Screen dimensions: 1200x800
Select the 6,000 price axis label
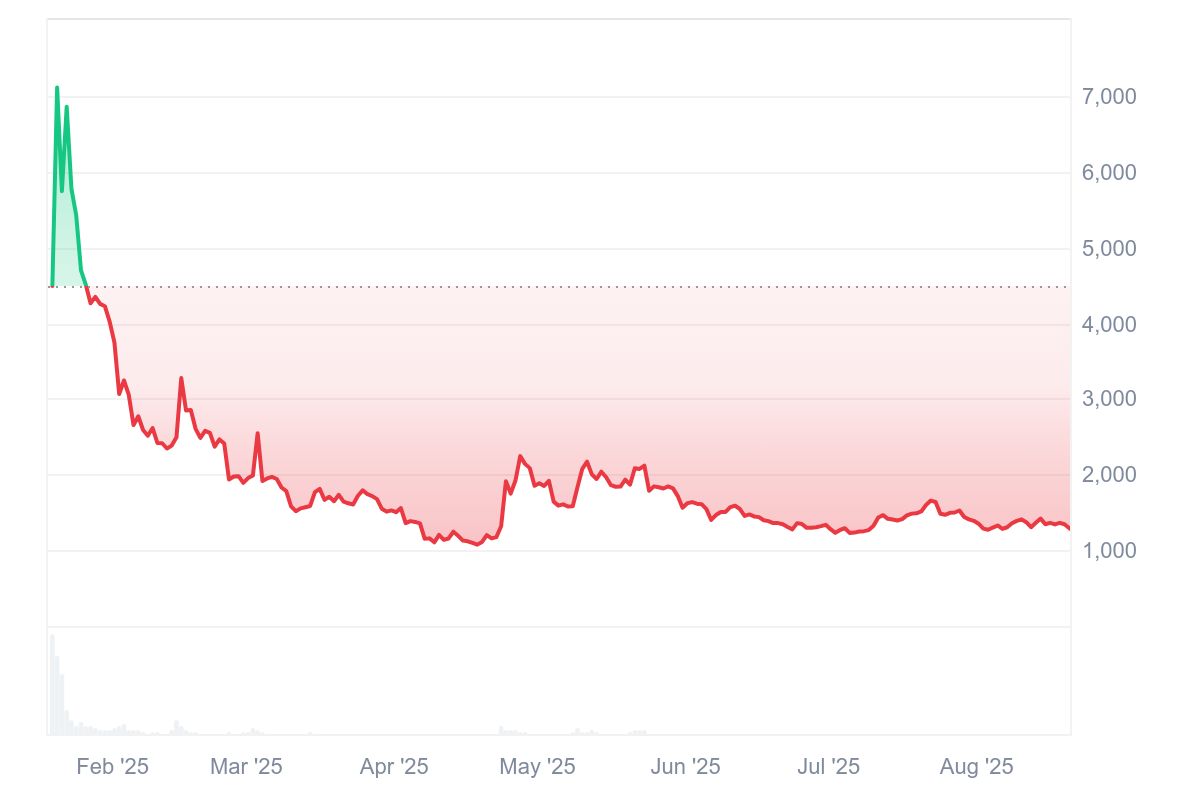tap(1110, 173)
